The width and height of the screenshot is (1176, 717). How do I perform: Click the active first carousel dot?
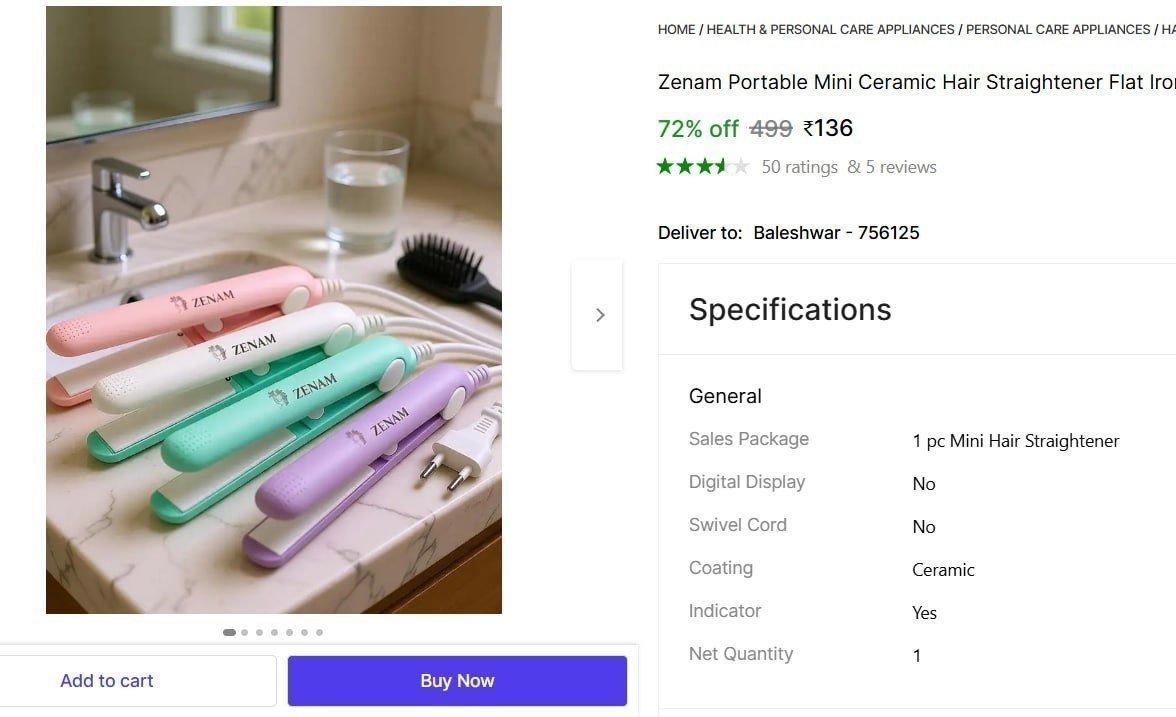(229, 632)
